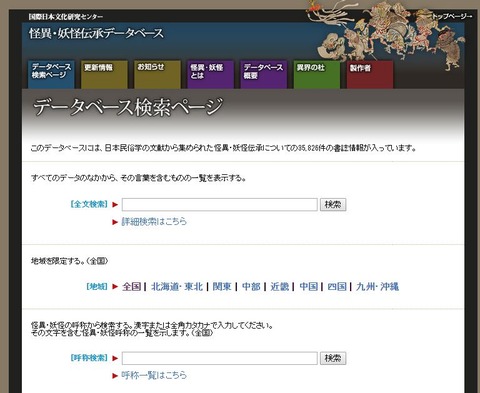The width and height of the screenshot is (480, 393).
Task: Open the データベース検索ページ tab
Action: (x=51, y=74)
